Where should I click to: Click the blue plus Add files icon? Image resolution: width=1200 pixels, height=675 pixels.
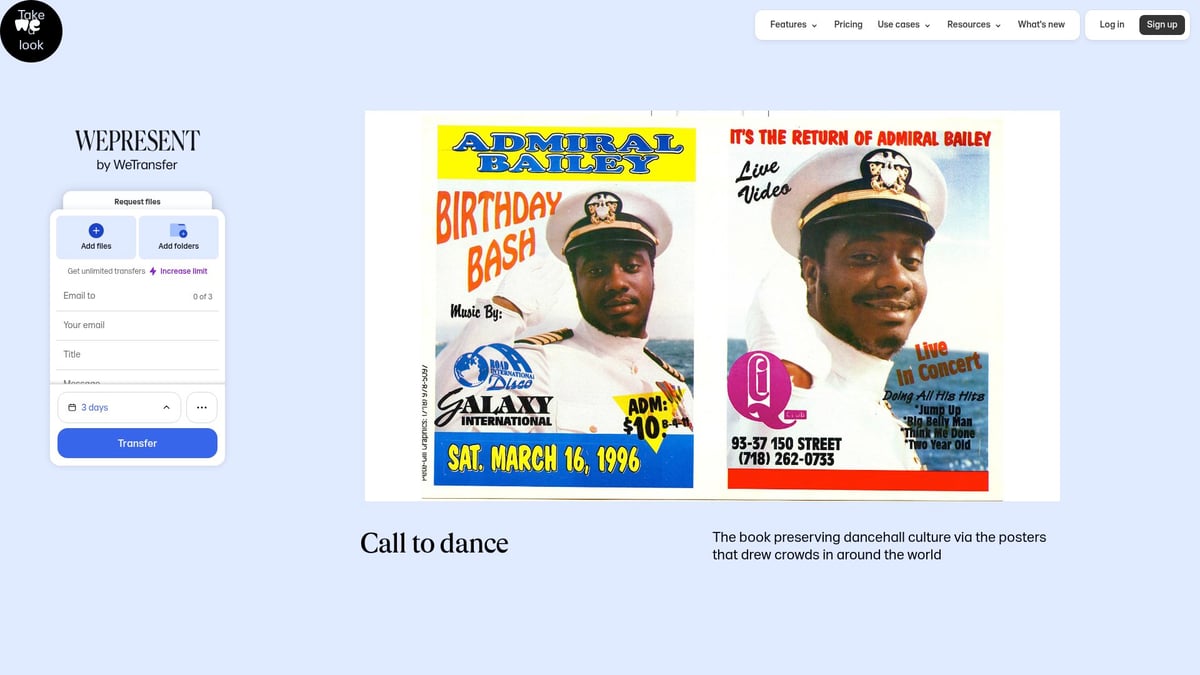click(96, 230)
